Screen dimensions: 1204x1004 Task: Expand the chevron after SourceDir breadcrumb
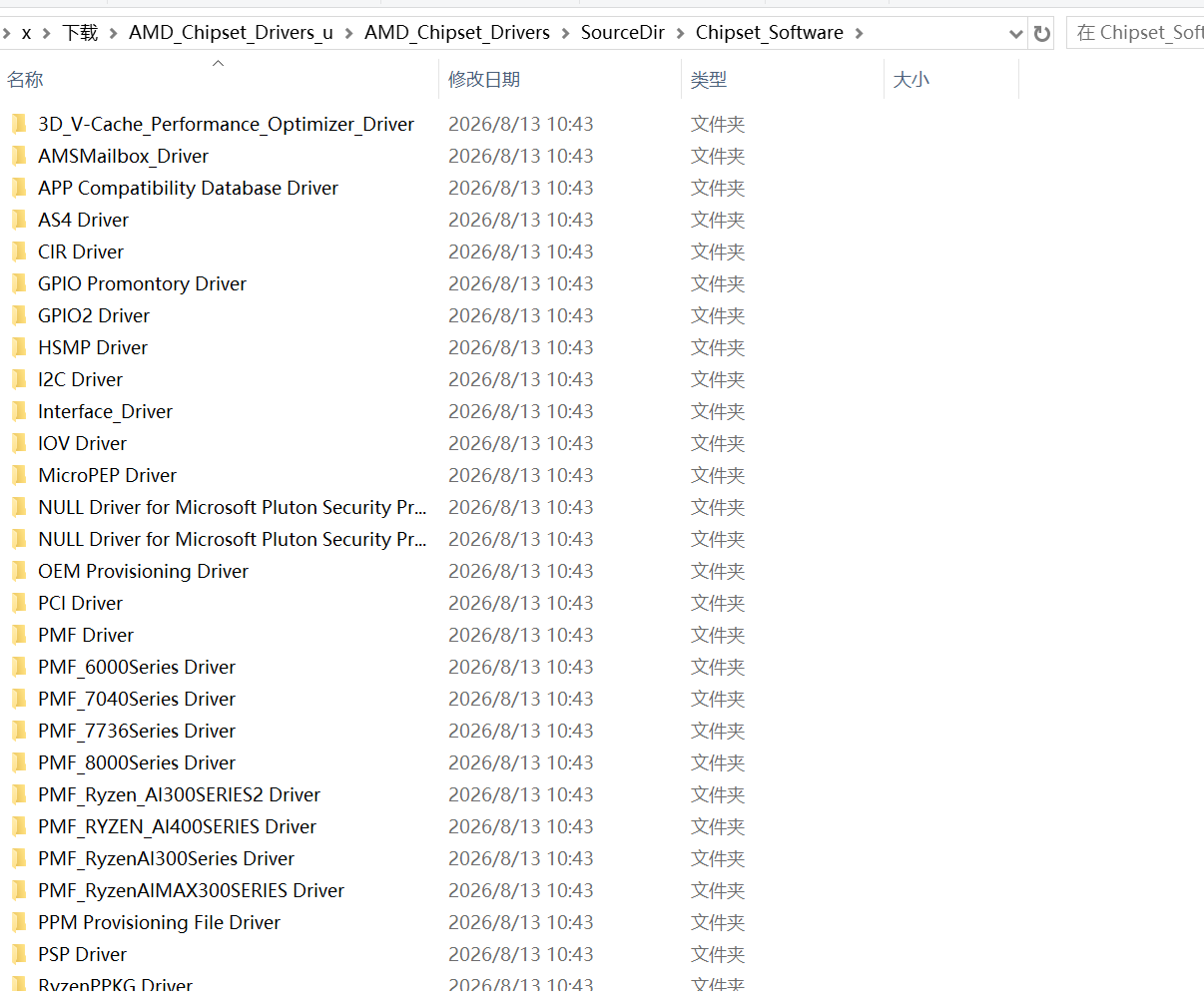tap(680, 33)
